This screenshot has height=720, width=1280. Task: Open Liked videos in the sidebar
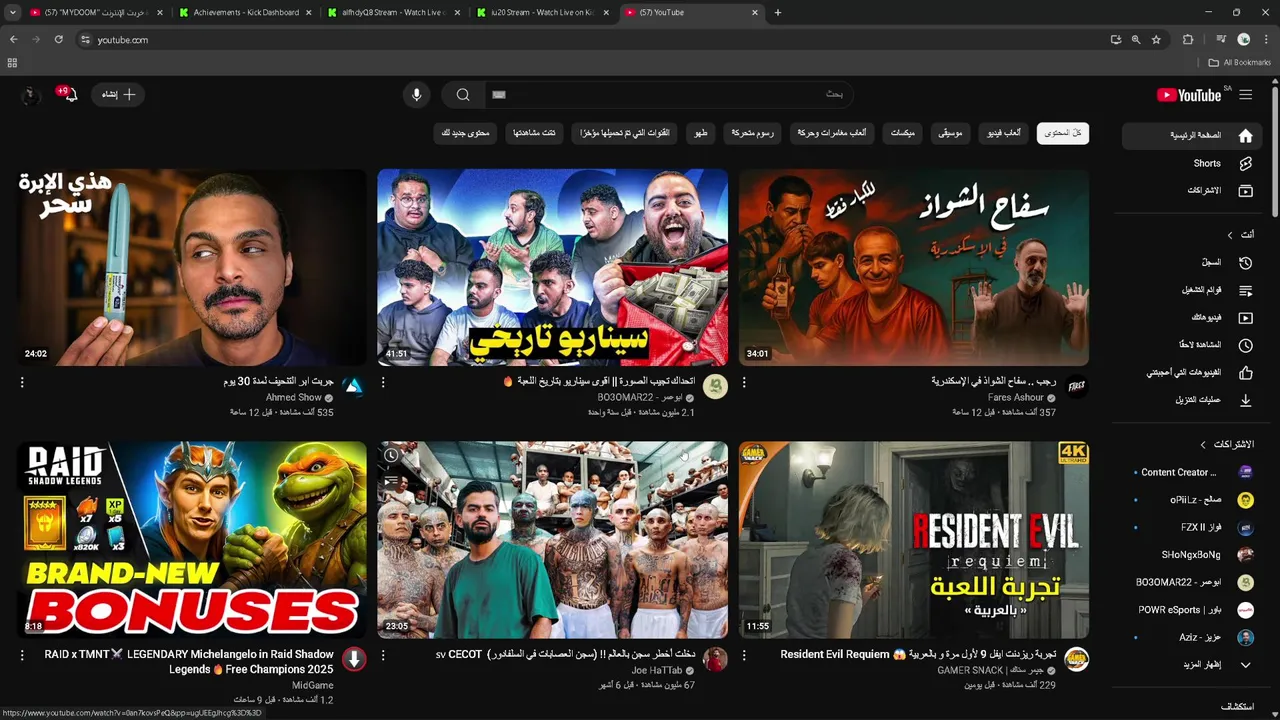click(1190, 373)
